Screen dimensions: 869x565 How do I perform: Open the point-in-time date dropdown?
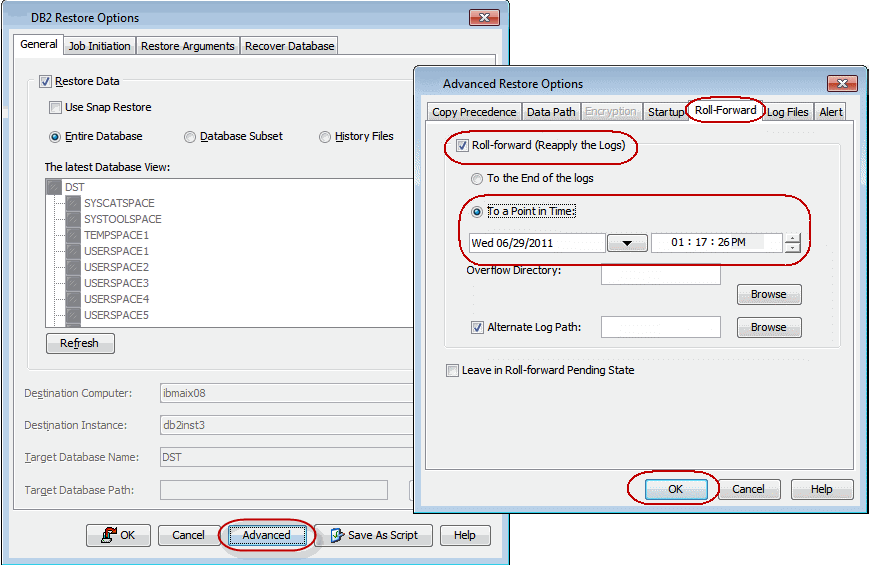tap(627, 243)
